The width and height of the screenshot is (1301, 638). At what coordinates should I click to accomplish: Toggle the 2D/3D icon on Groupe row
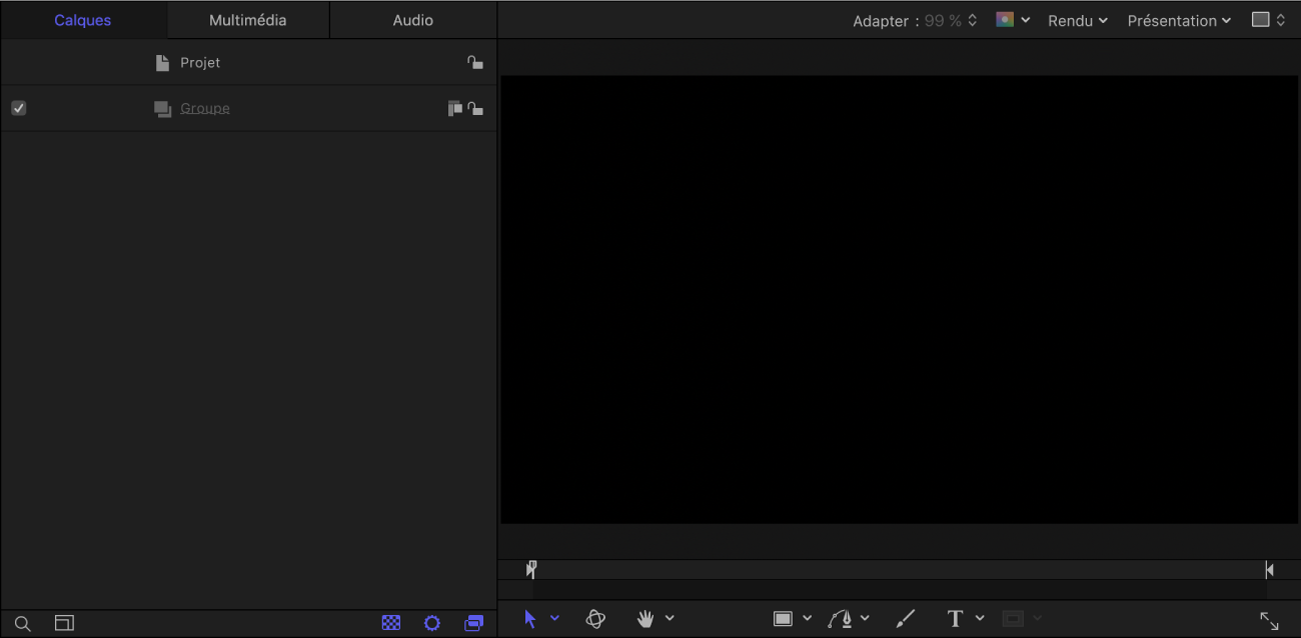click(x=455, y=108)
